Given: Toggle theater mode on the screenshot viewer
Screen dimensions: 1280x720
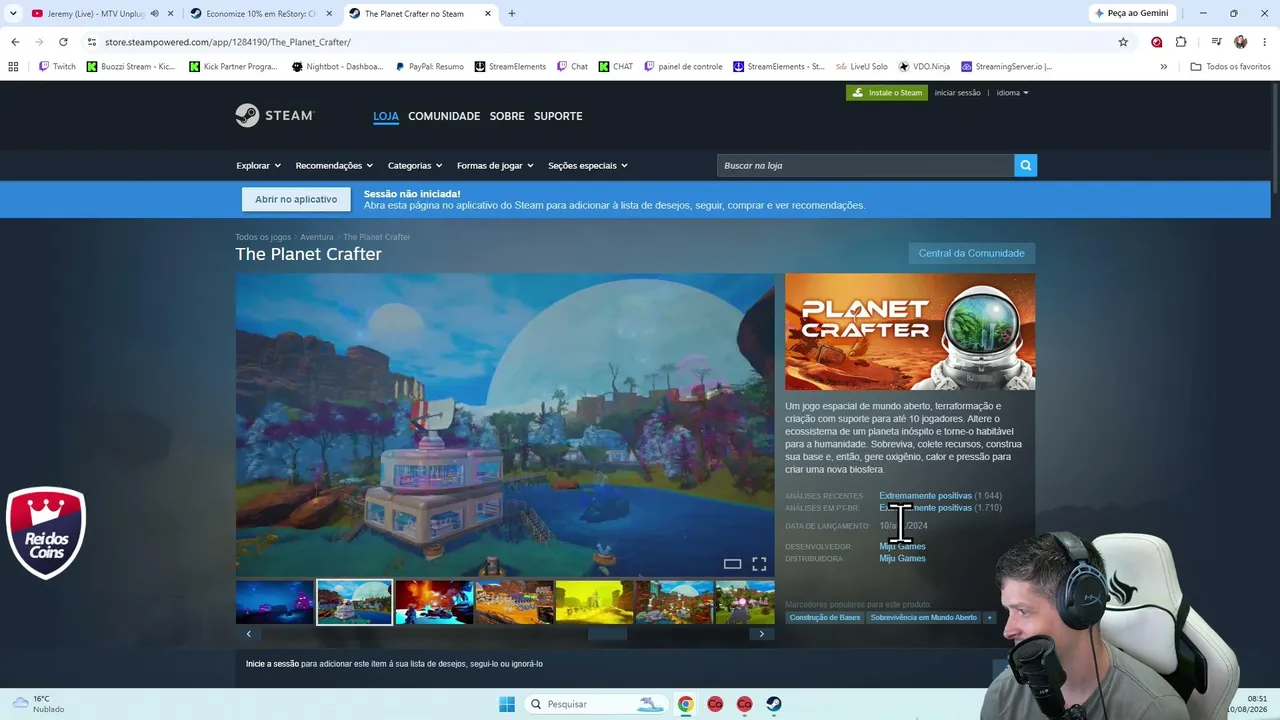Looking at the screenshot, I should pyautogui.click(x=732, y=564).
